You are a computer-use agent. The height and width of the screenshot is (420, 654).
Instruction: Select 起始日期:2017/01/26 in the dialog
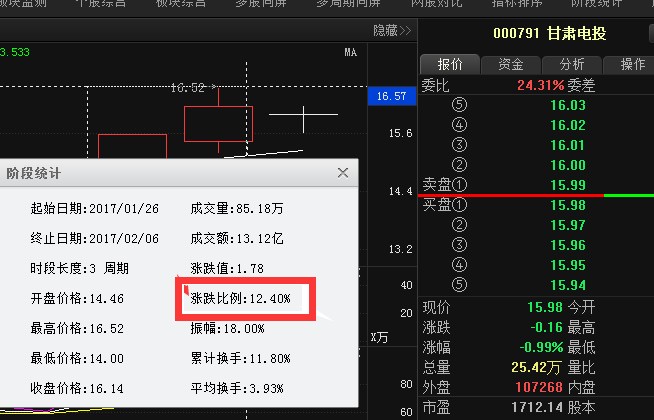pos(95,209)
